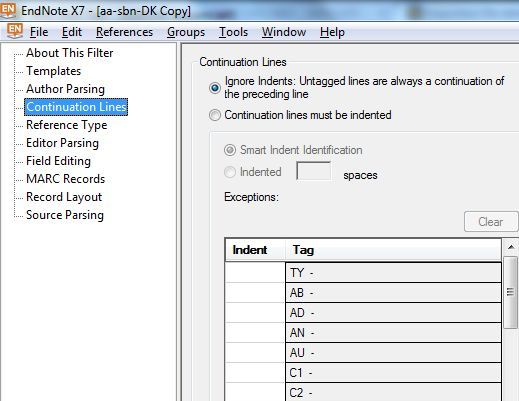This screenshot has width=519, height=401.
Task: Click the indent spaces input field
Action: click(x=314, y=171)
